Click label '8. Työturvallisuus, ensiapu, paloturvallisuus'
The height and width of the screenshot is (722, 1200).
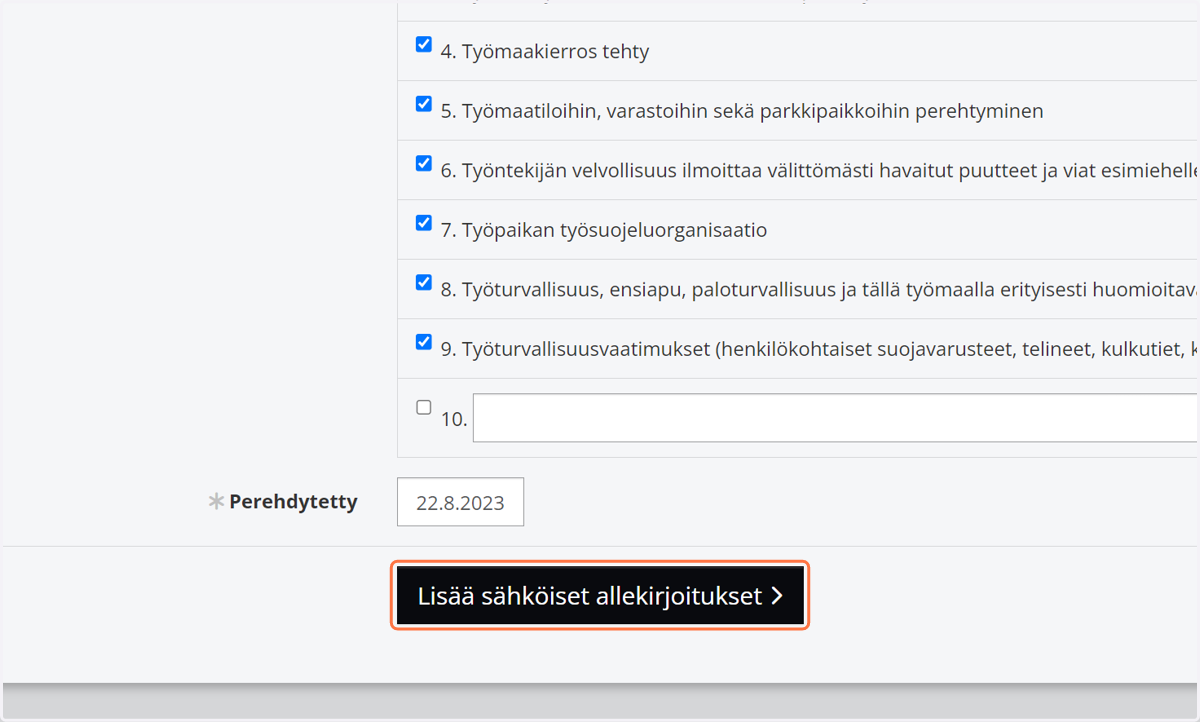click(x=820, y=290)
